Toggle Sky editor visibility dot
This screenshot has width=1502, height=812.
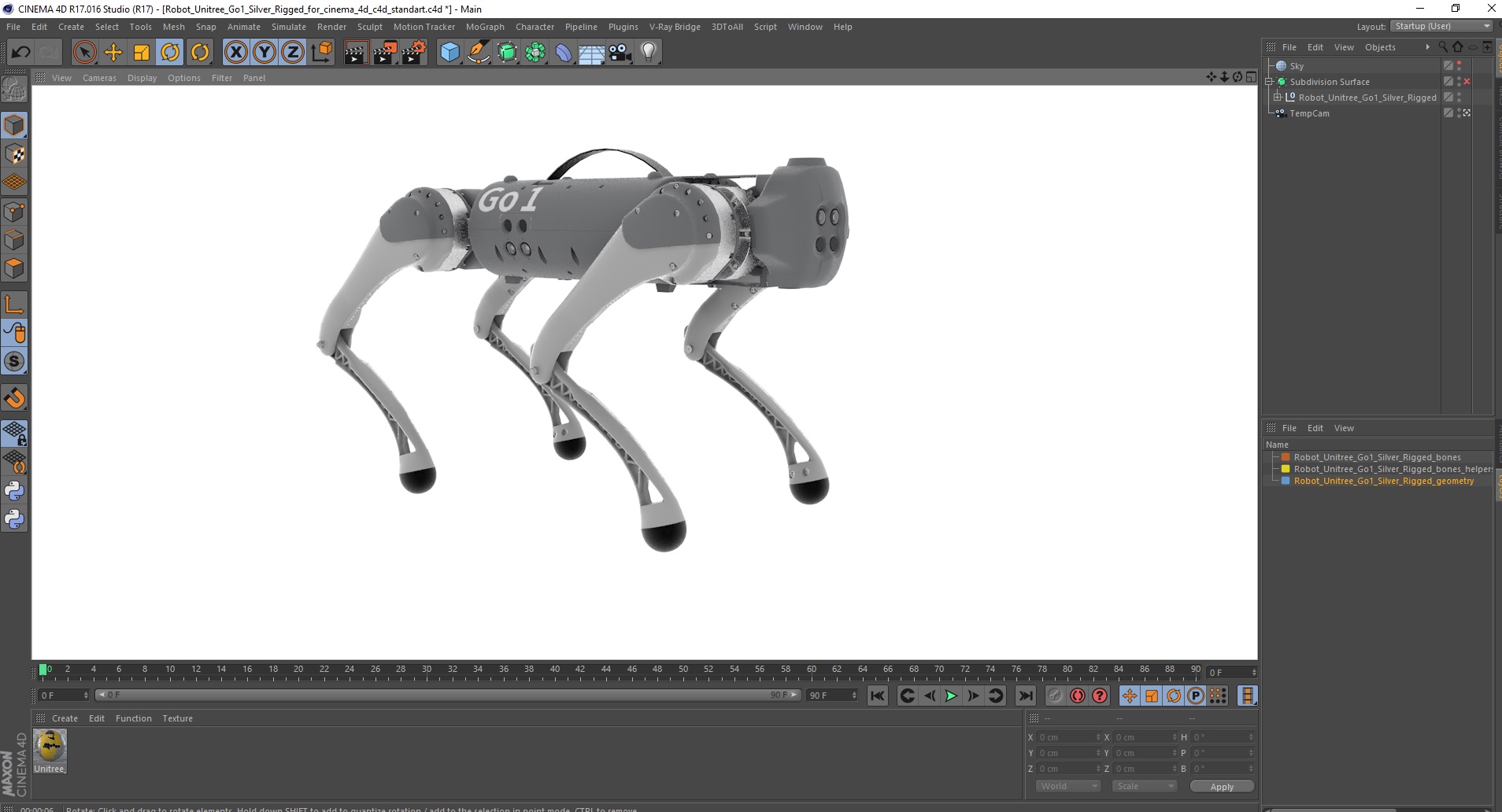(x=1459, y=63)
